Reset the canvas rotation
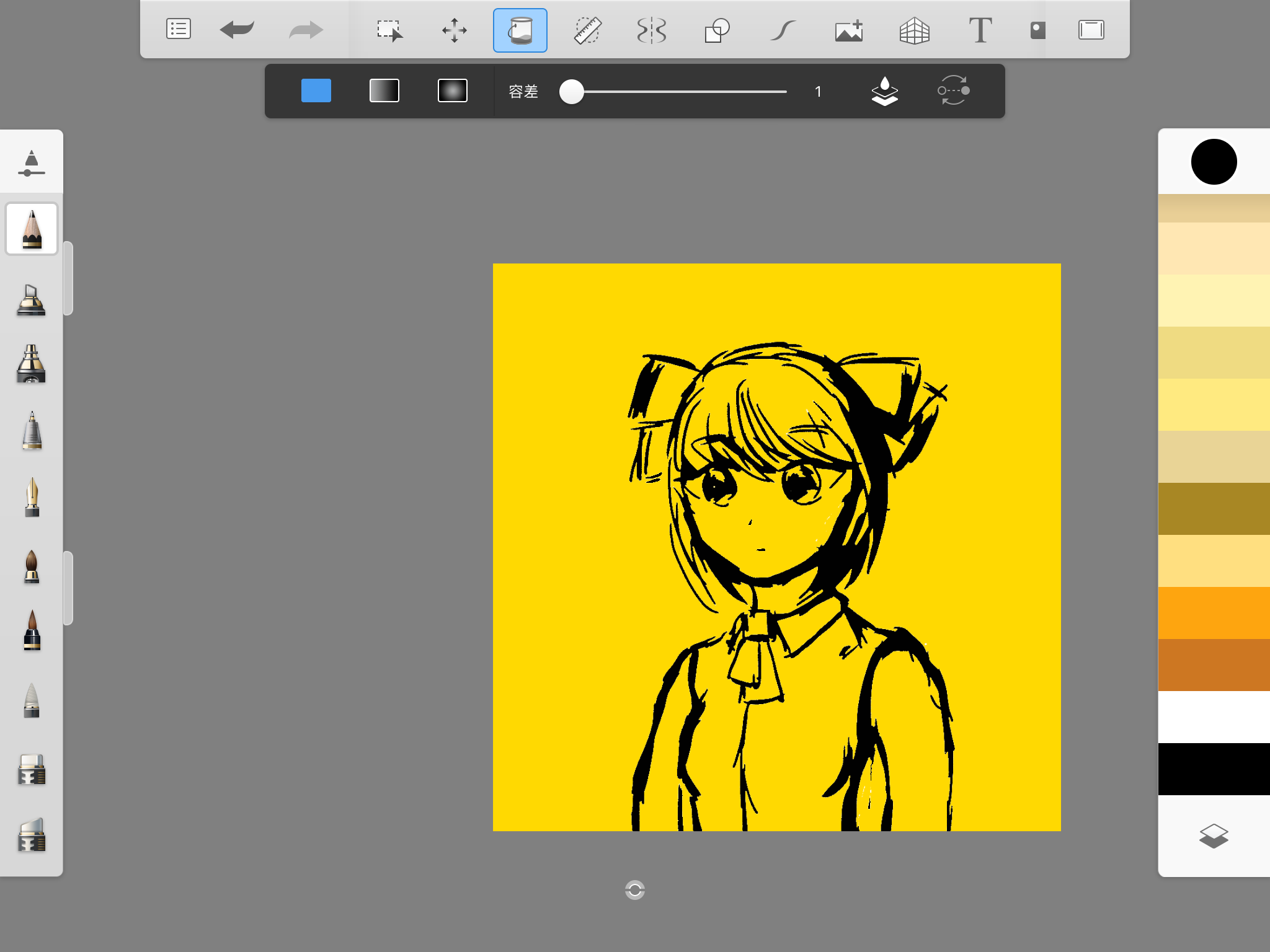The image size is (1270, 952). tap(635, 891)
